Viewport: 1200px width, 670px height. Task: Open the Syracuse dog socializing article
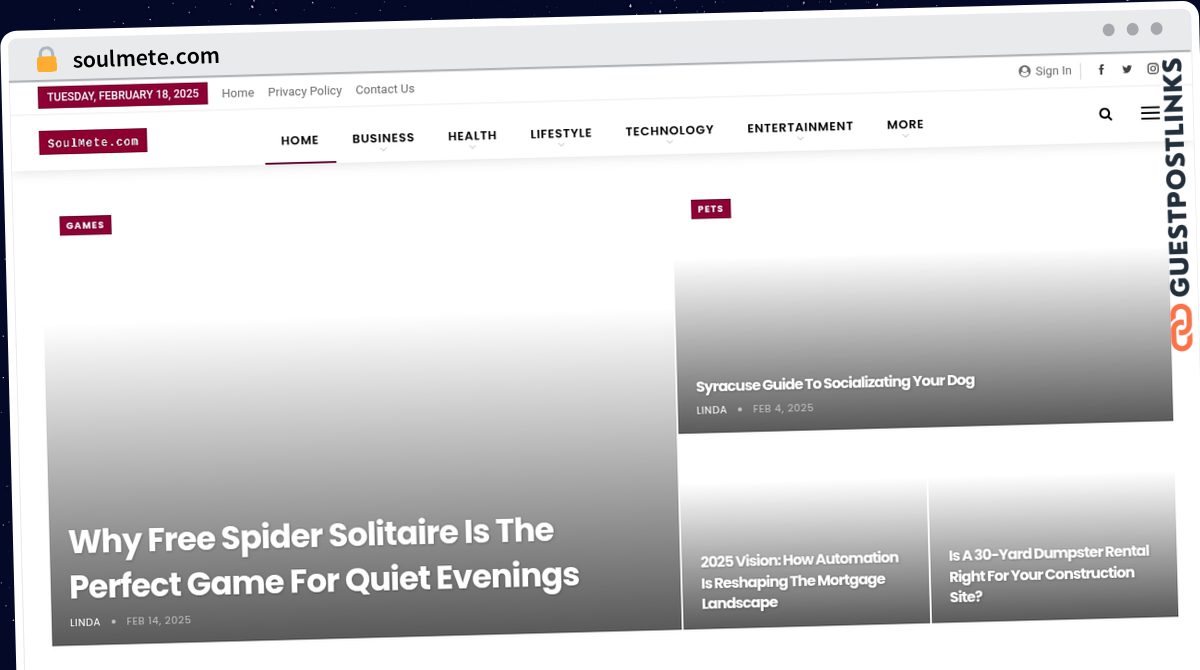tap(835, 383)
